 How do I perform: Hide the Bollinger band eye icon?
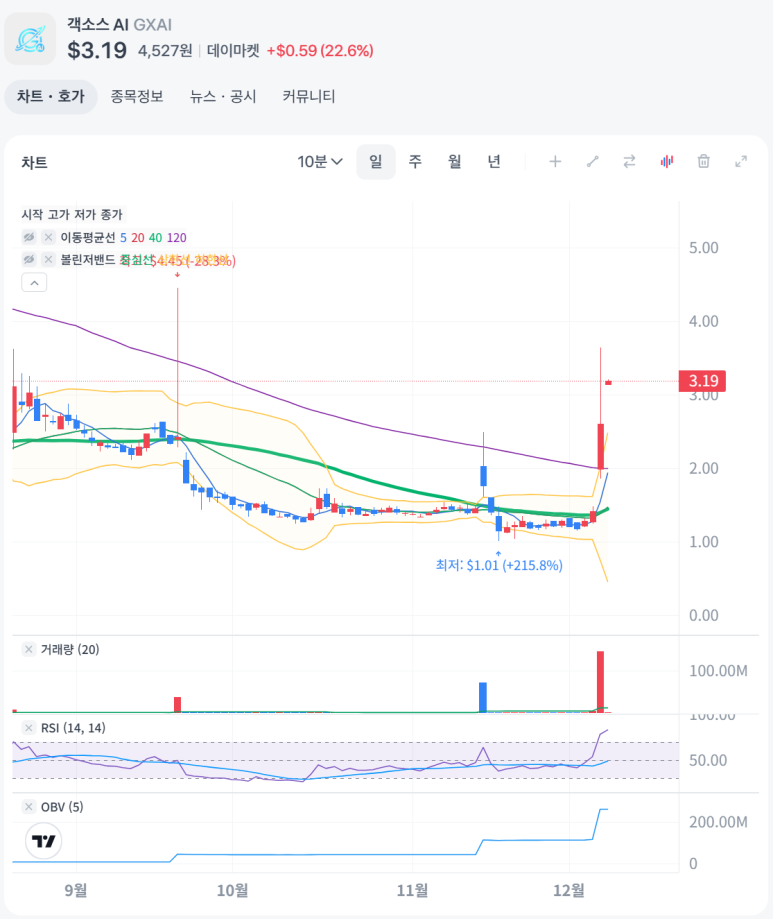(29, 259)
